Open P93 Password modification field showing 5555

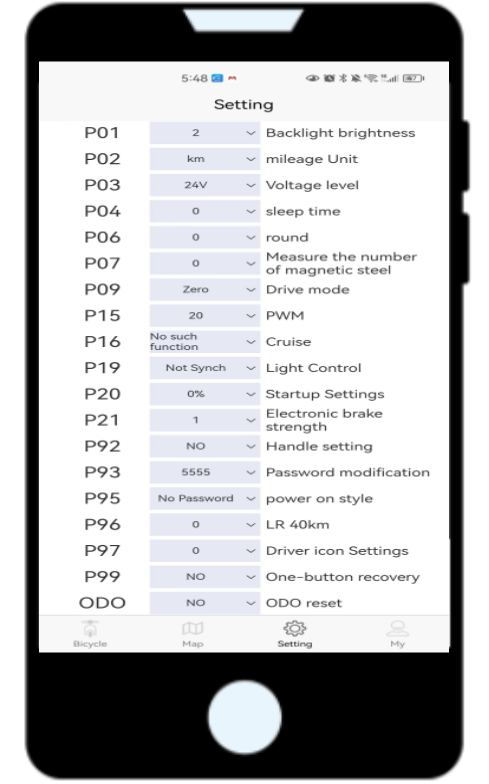(x=204, y=472)
